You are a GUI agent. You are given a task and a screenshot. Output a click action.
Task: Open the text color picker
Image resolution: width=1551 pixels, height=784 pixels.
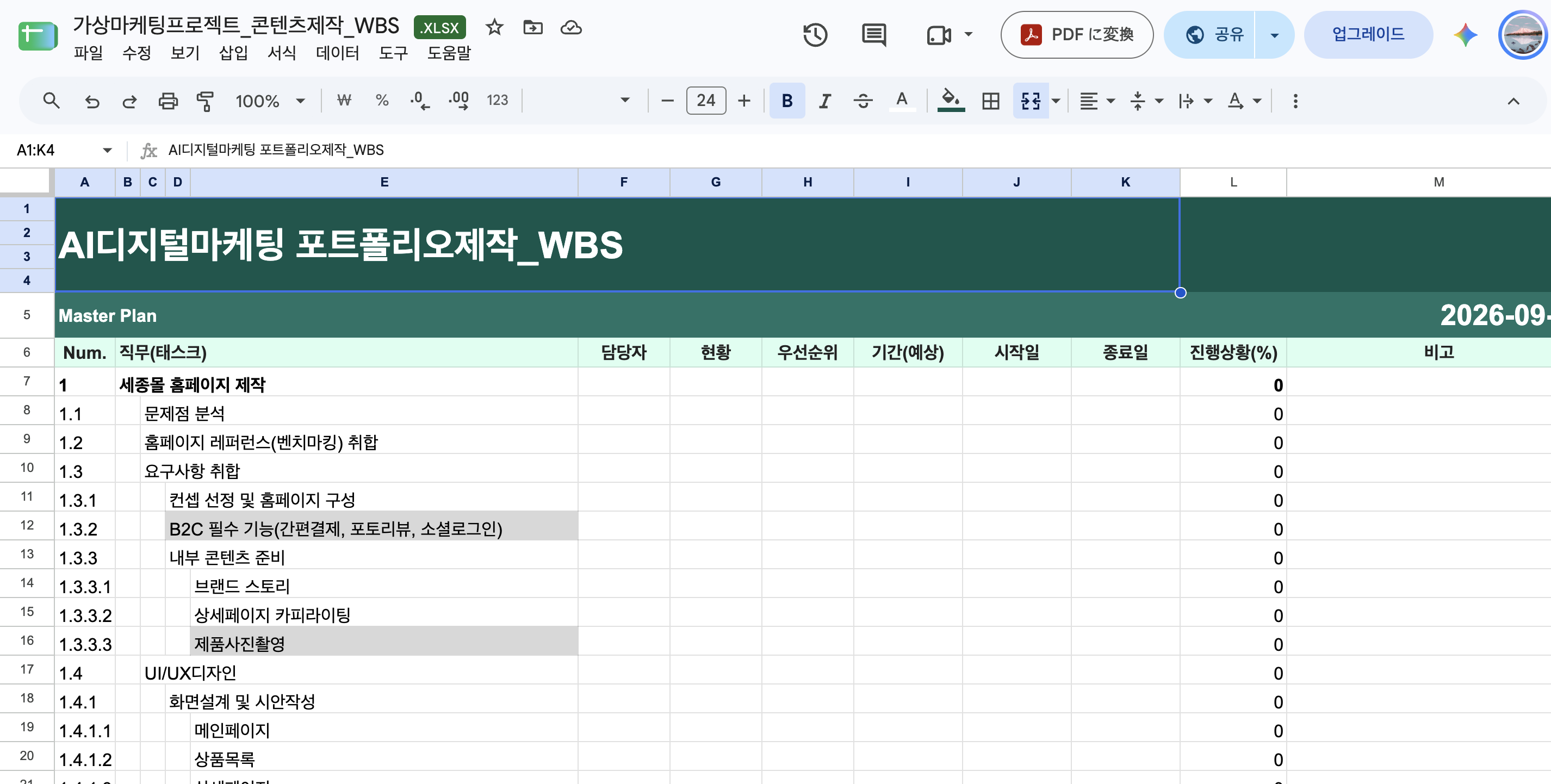click(901, 101)
